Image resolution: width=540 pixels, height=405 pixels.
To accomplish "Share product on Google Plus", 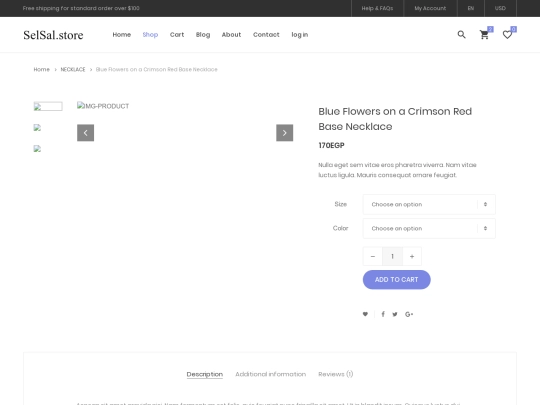I will tap(409, 314).
